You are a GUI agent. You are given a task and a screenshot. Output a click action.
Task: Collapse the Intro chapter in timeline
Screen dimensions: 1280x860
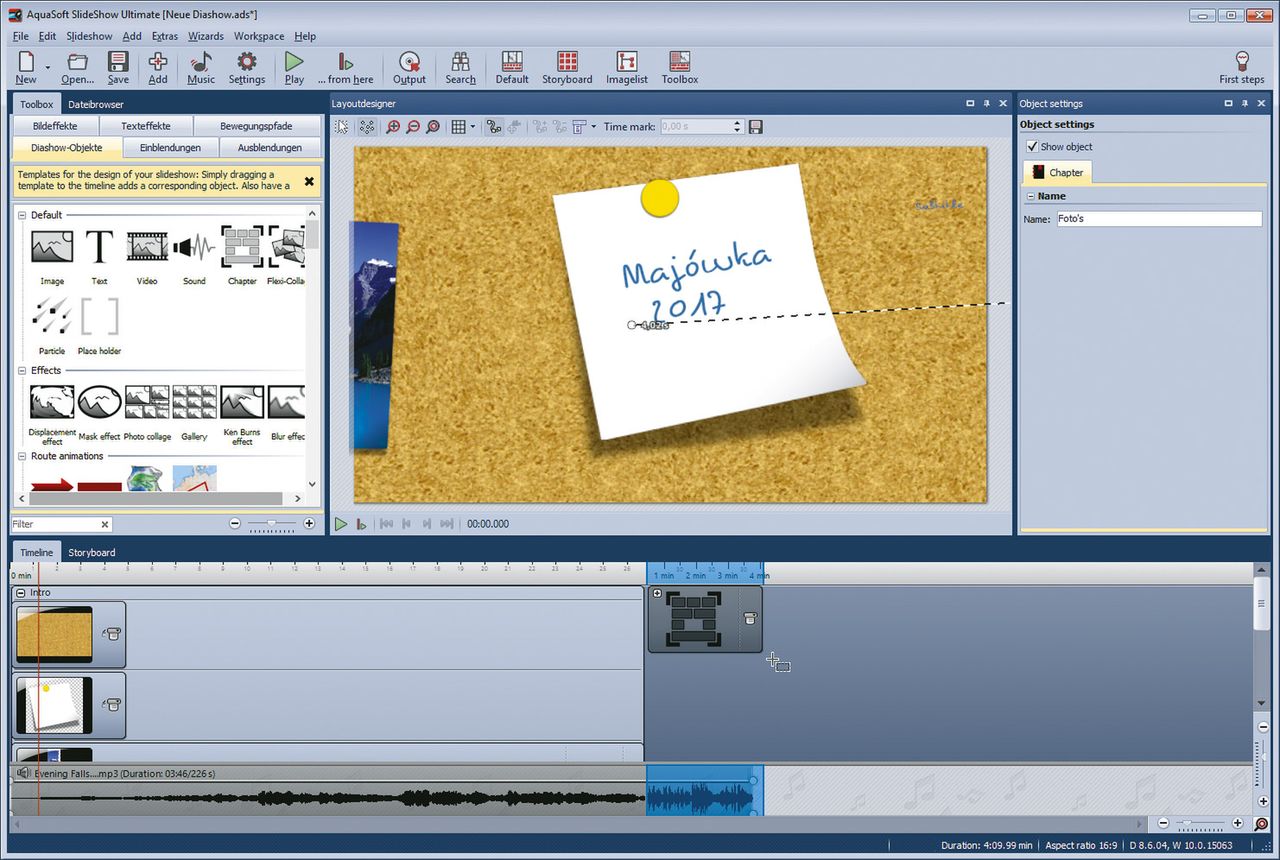click(x=21, y=593)
